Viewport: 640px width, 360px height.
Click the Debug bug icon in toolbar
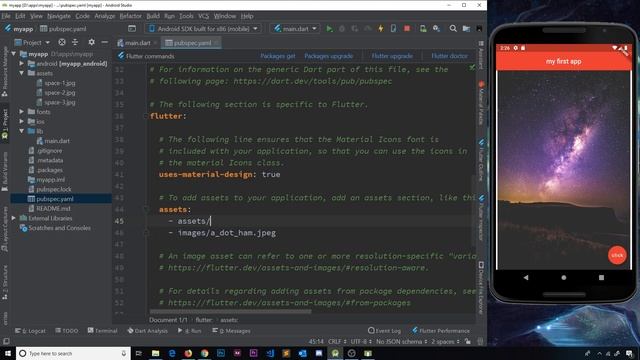point(342,29)
